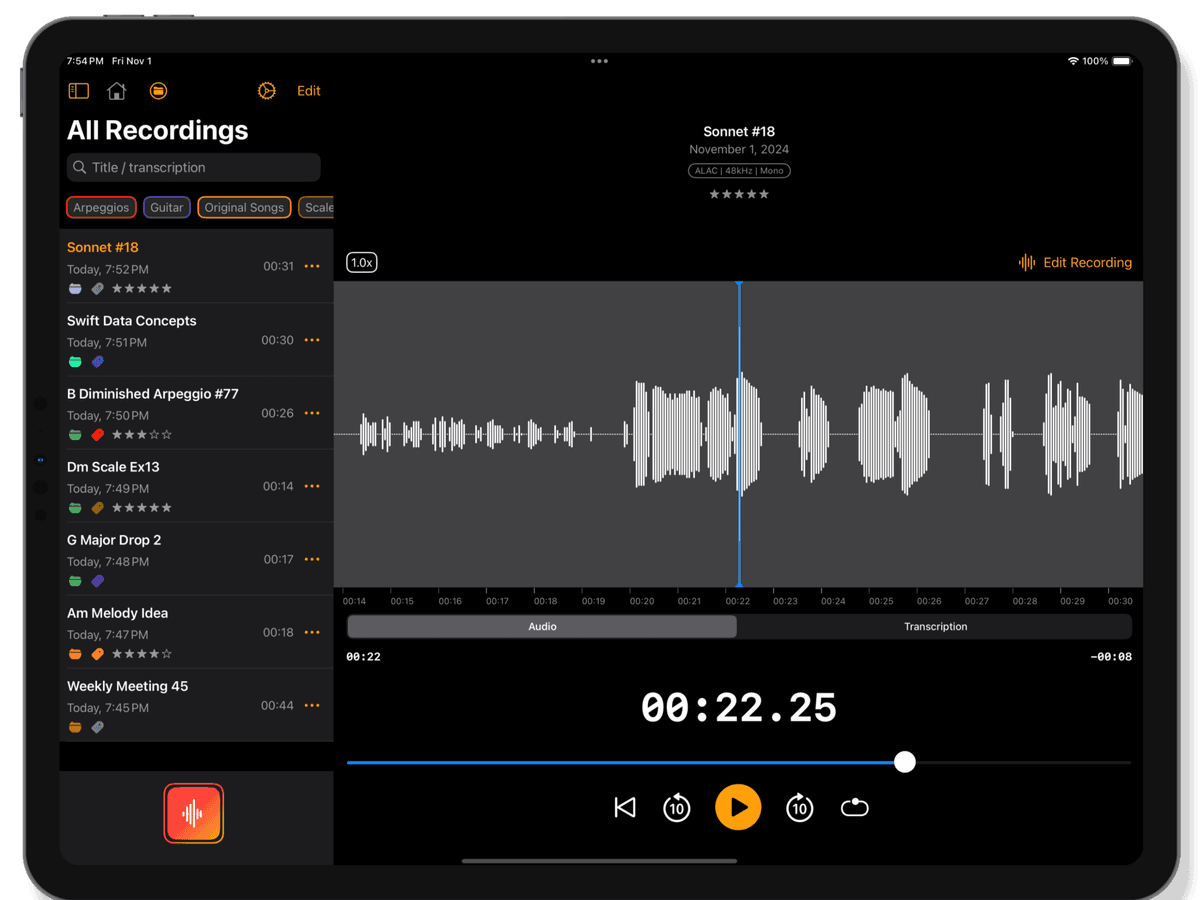Tap the Edit button in the sidebar

(308, 91)
